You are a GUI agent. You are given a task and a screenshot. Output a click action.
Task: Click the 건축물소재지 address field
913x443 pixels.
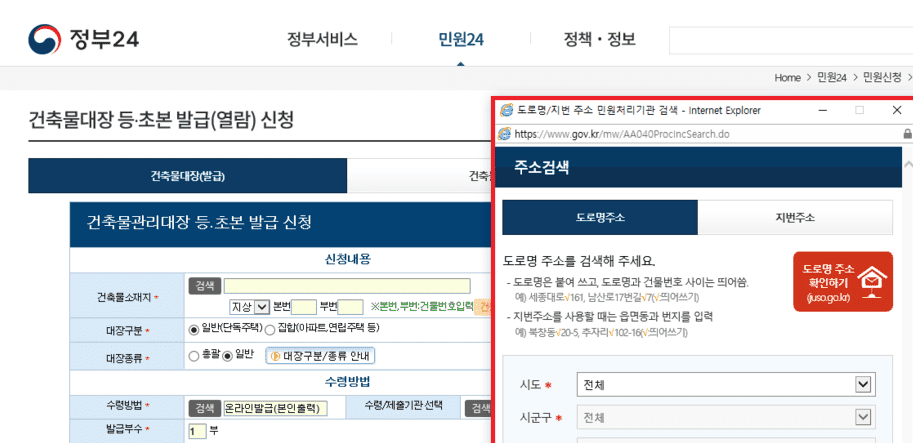[347, 286]
